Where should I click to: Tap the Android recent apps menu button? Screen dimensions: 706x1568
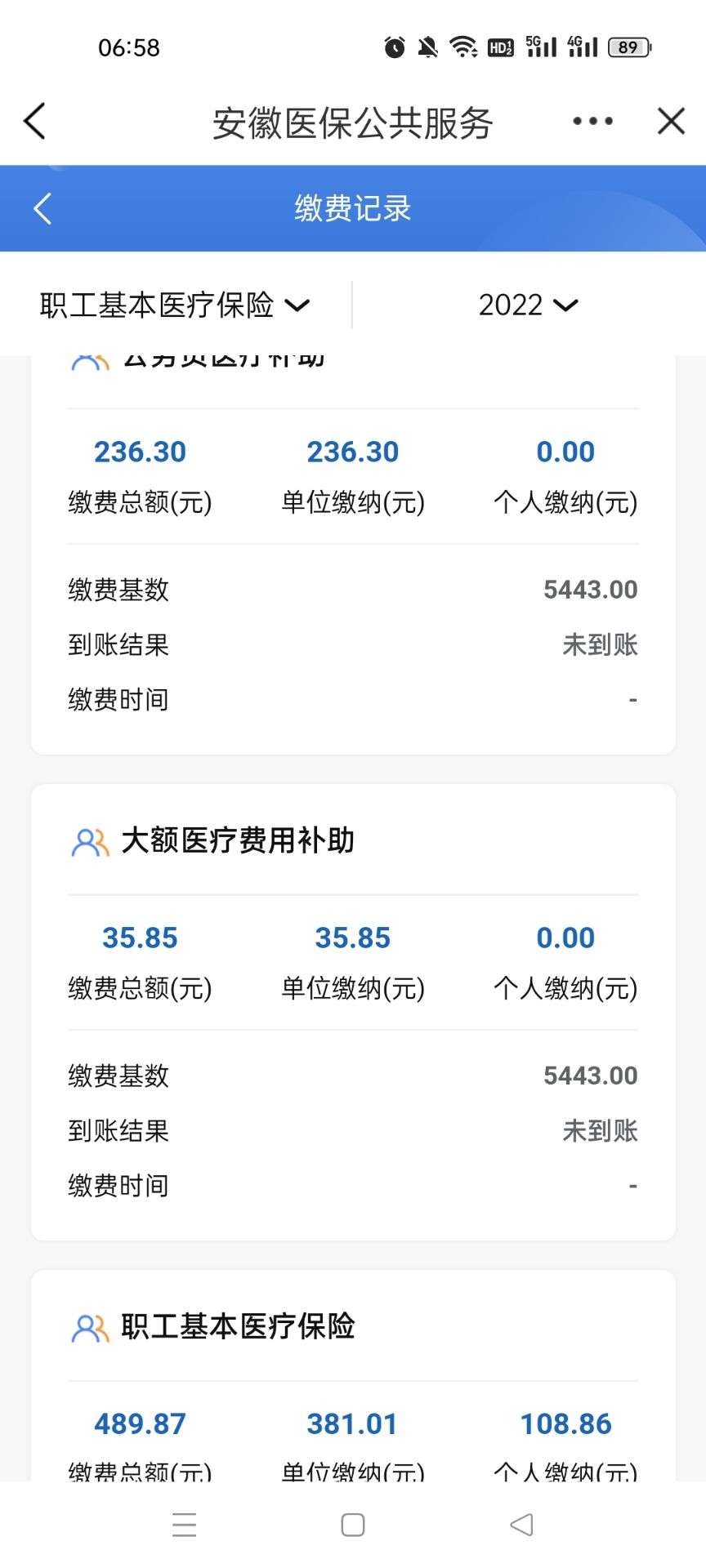185,1525
